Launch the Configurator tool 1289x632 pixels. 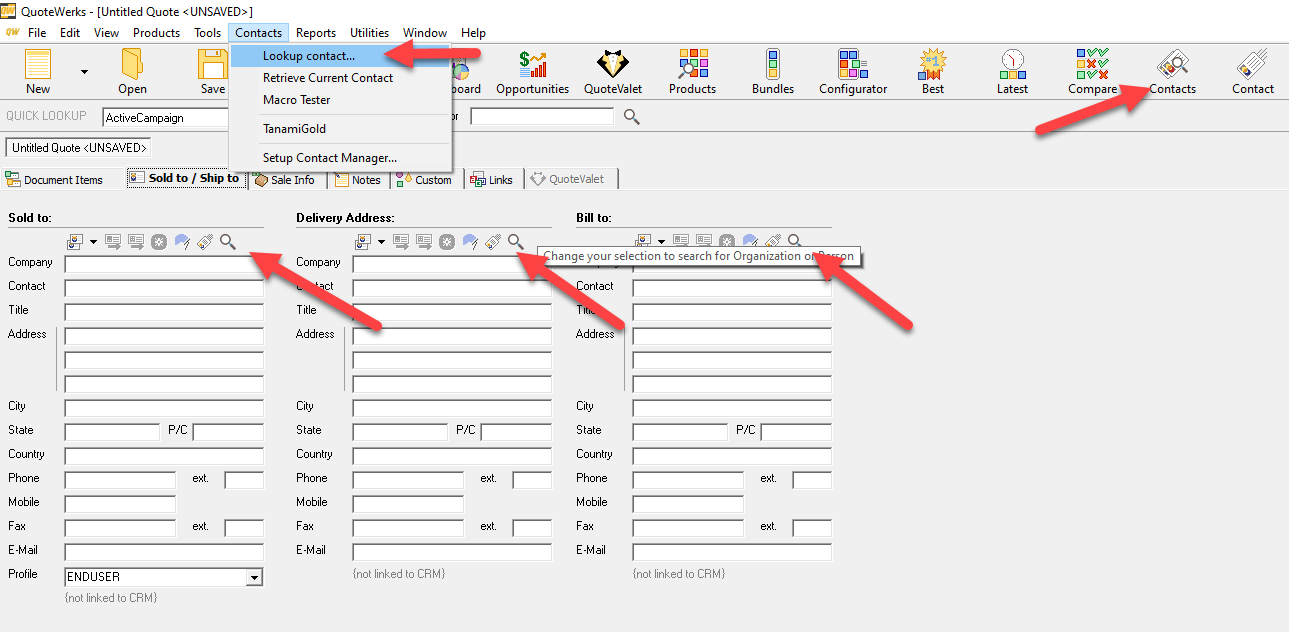(852, 71)
